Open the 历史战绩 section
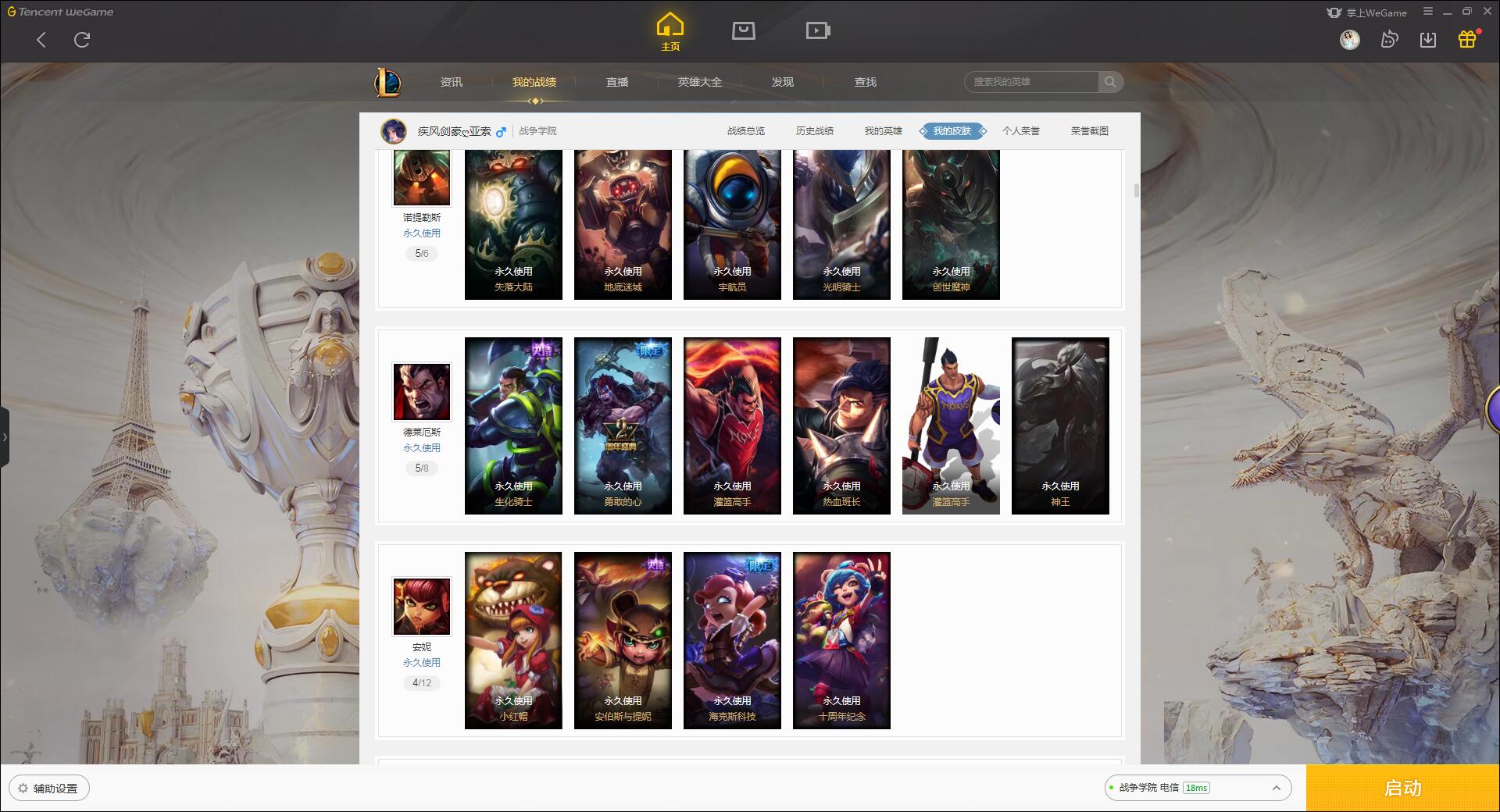The image size is (1500, 812). tap(815, 131)
